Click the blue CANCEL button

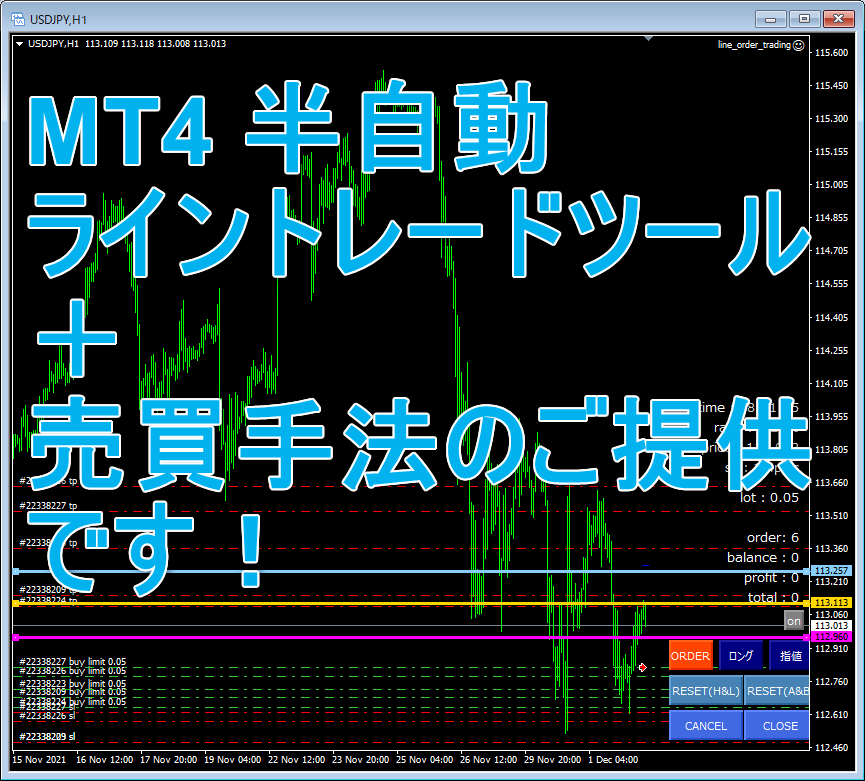click(706, 725)
